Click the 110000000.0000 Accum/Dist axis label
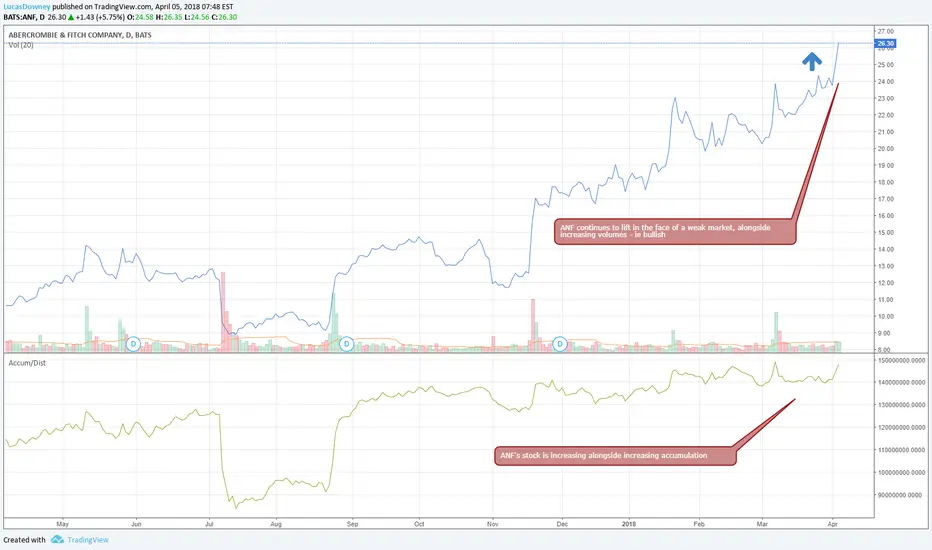This screenshot has height=550, width=932. pyautogui.click(x=902, y=450)
